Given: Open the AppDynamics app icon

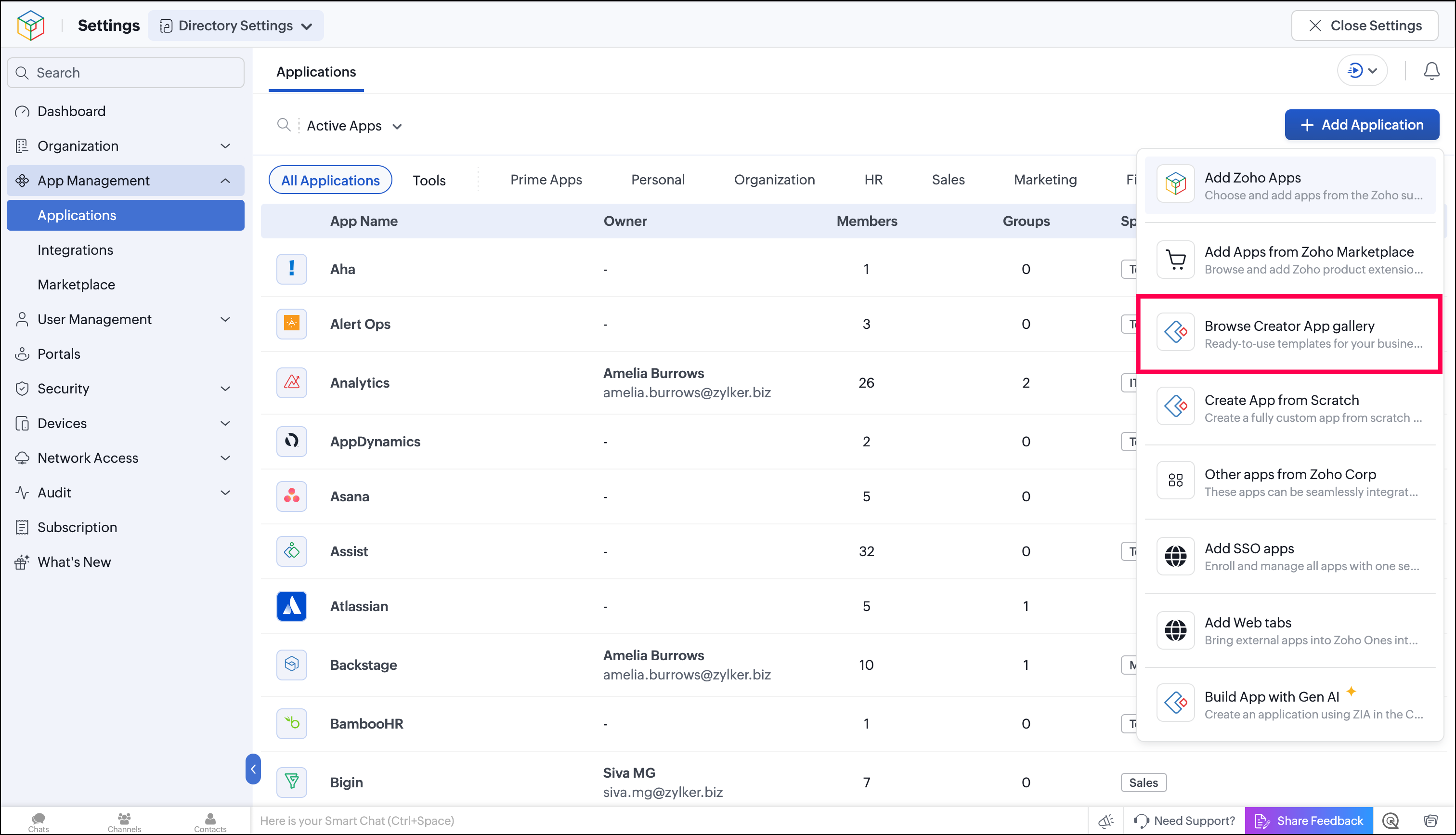Looking at the screenshot, I should [x=292, y=441].
